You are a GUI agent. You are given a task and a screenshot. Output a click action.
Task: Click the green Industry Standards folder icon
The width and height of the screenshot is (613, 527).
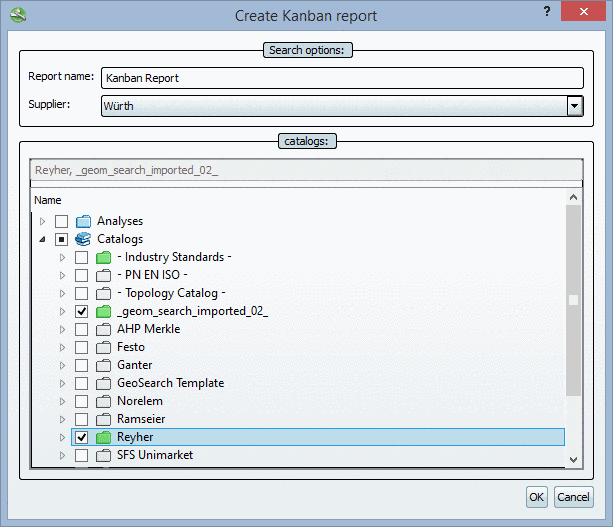(104, 257)
